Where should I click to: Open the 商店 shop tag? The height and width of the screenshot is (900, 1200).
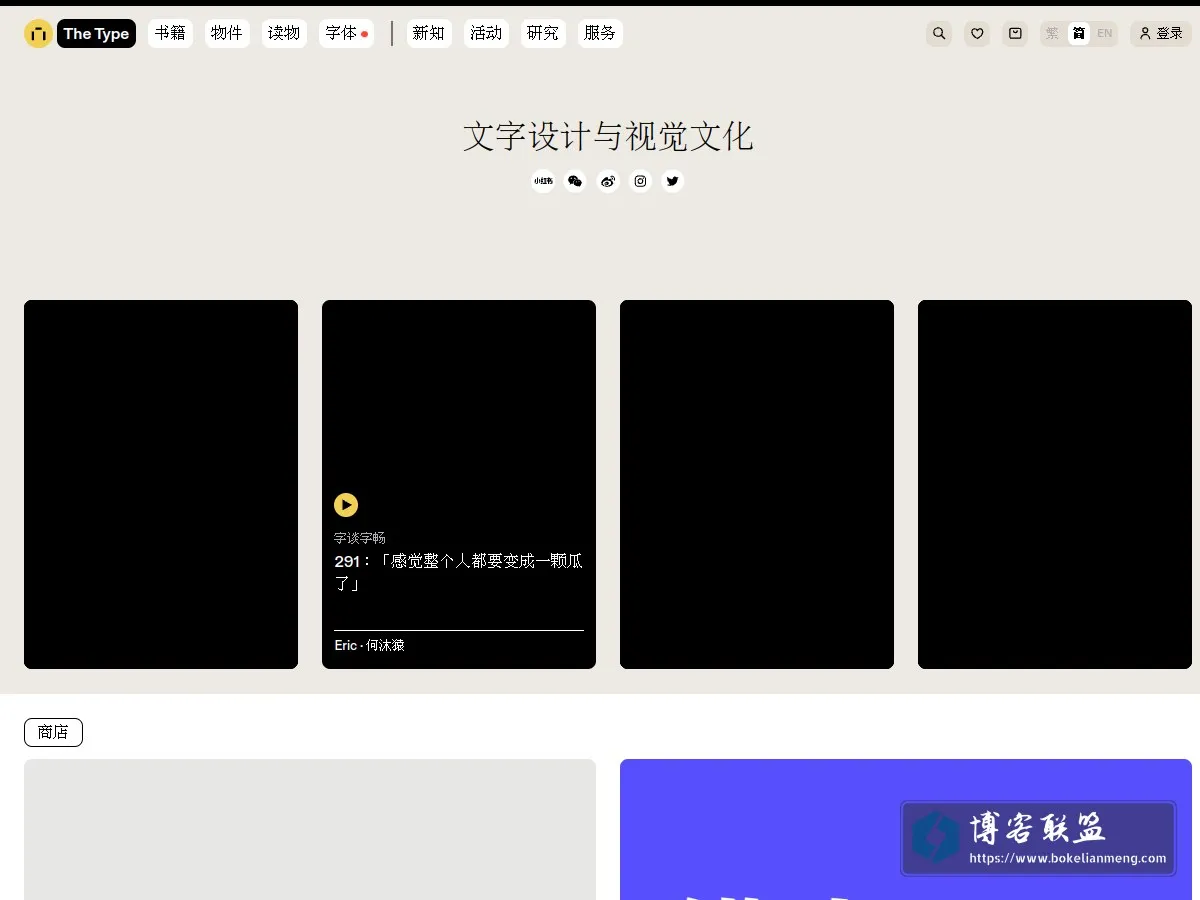pos(53,732)
